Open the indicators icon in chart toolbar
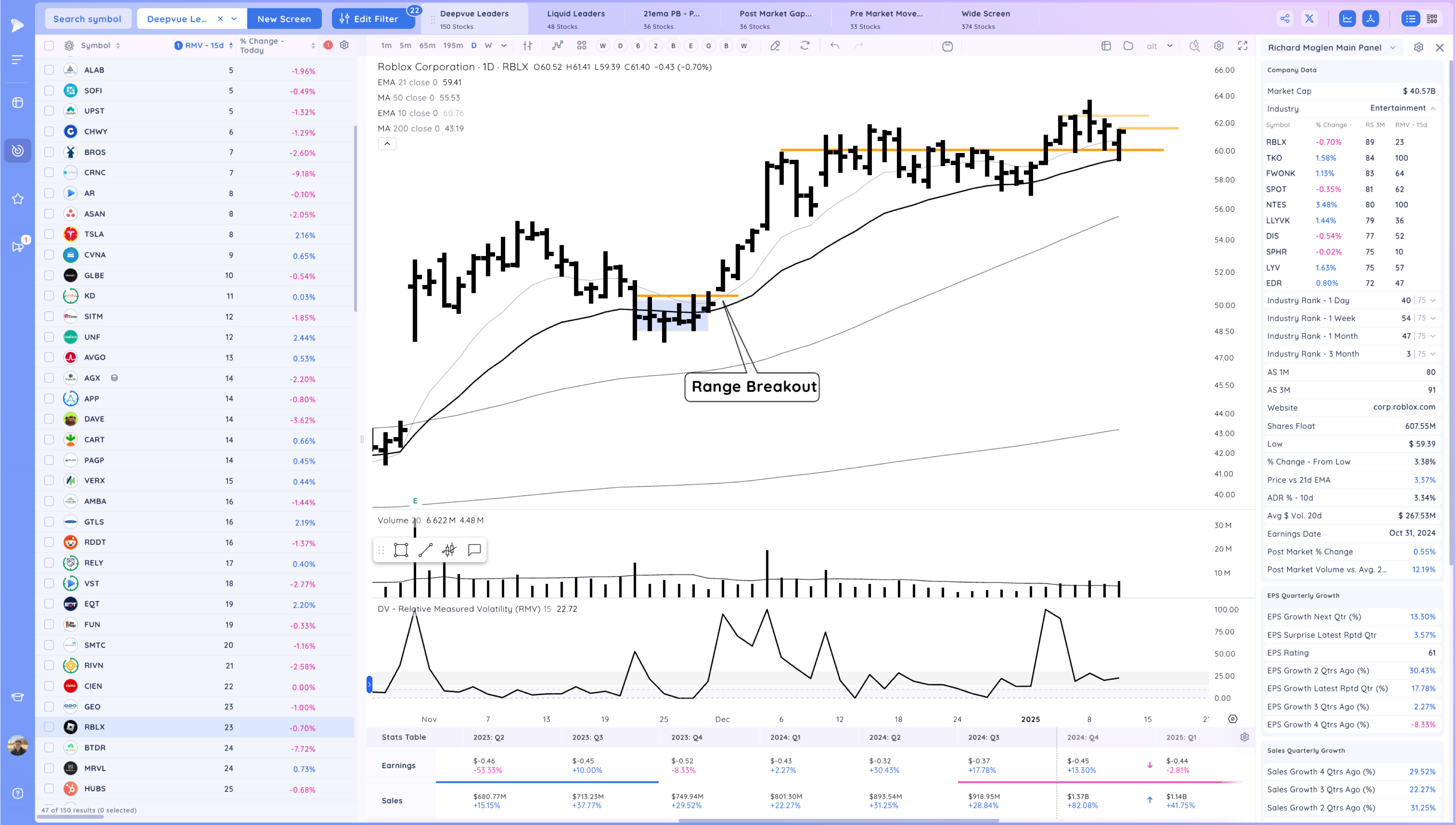The height and width of the screenshot is (825, 1456). click(558, 46)
